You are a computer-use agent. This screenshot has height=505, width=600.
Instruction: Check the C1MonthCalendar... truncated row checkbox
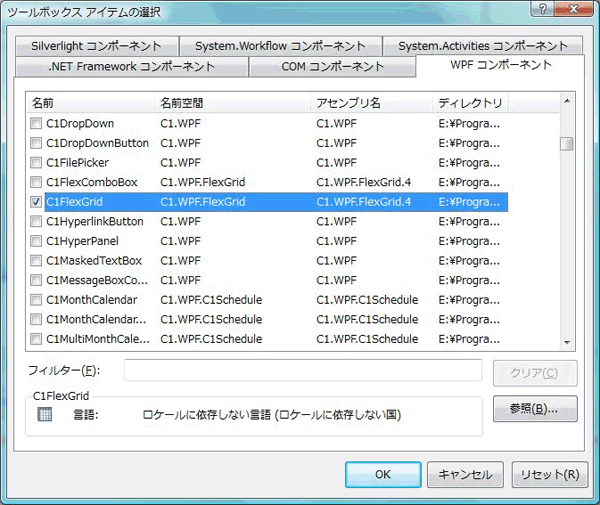pos(36,319)
